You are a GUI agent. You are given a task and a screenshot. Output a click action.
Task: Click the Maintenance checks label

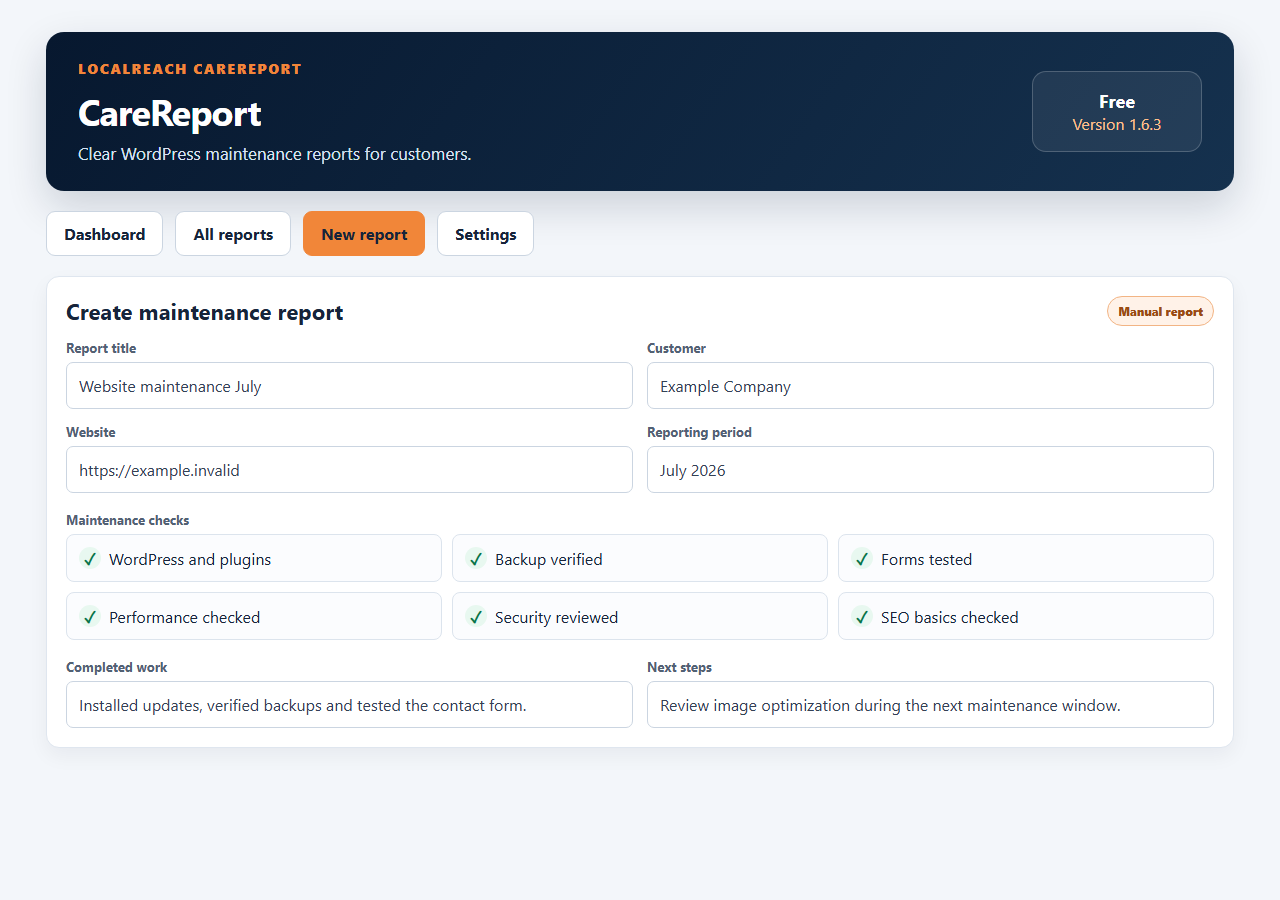point(127,520)
